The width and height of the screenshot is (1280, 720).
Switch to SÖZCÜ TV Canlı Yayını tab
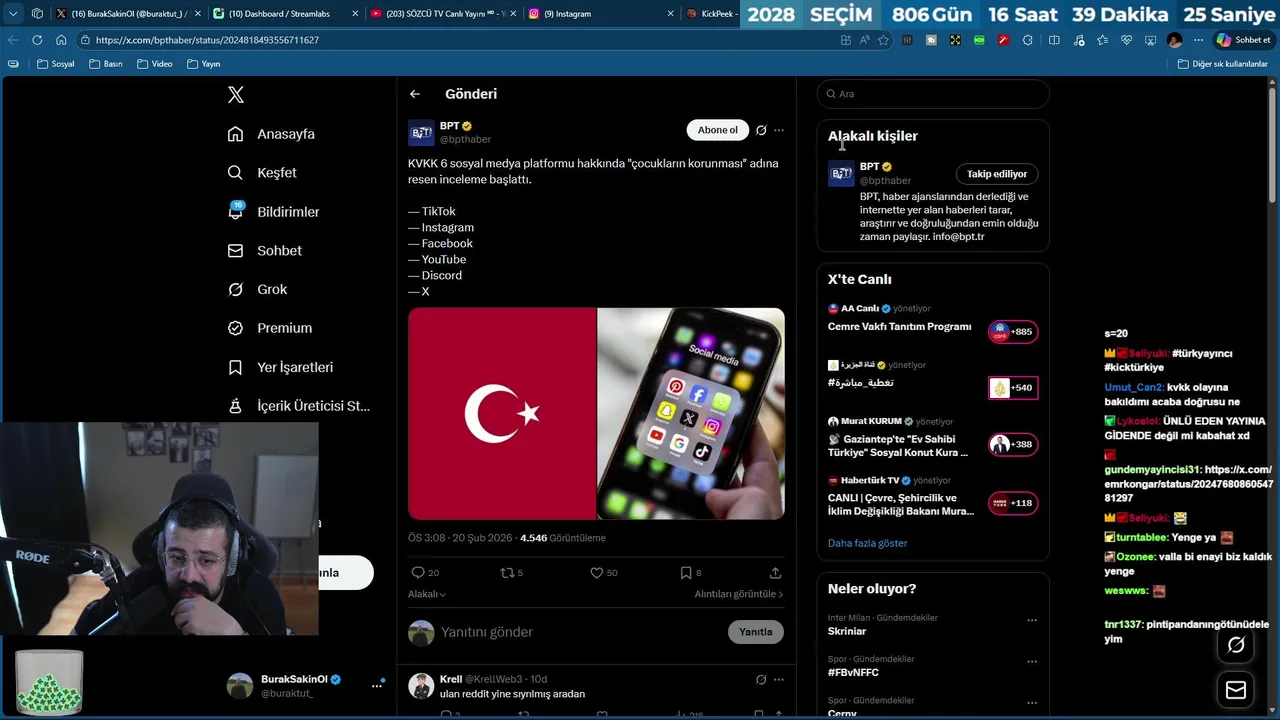pos(441,14)
